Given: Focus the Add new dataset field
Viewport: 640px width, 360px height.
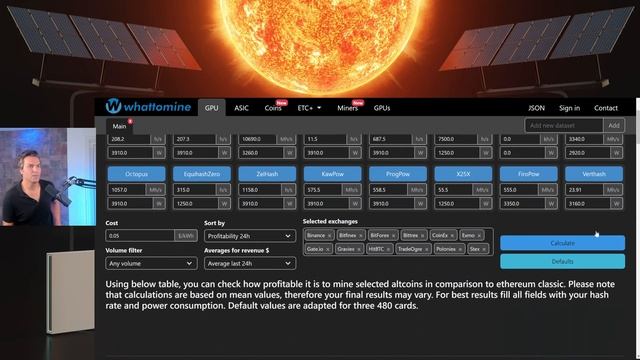Looking at the screenshot, I should coord(564,125).
